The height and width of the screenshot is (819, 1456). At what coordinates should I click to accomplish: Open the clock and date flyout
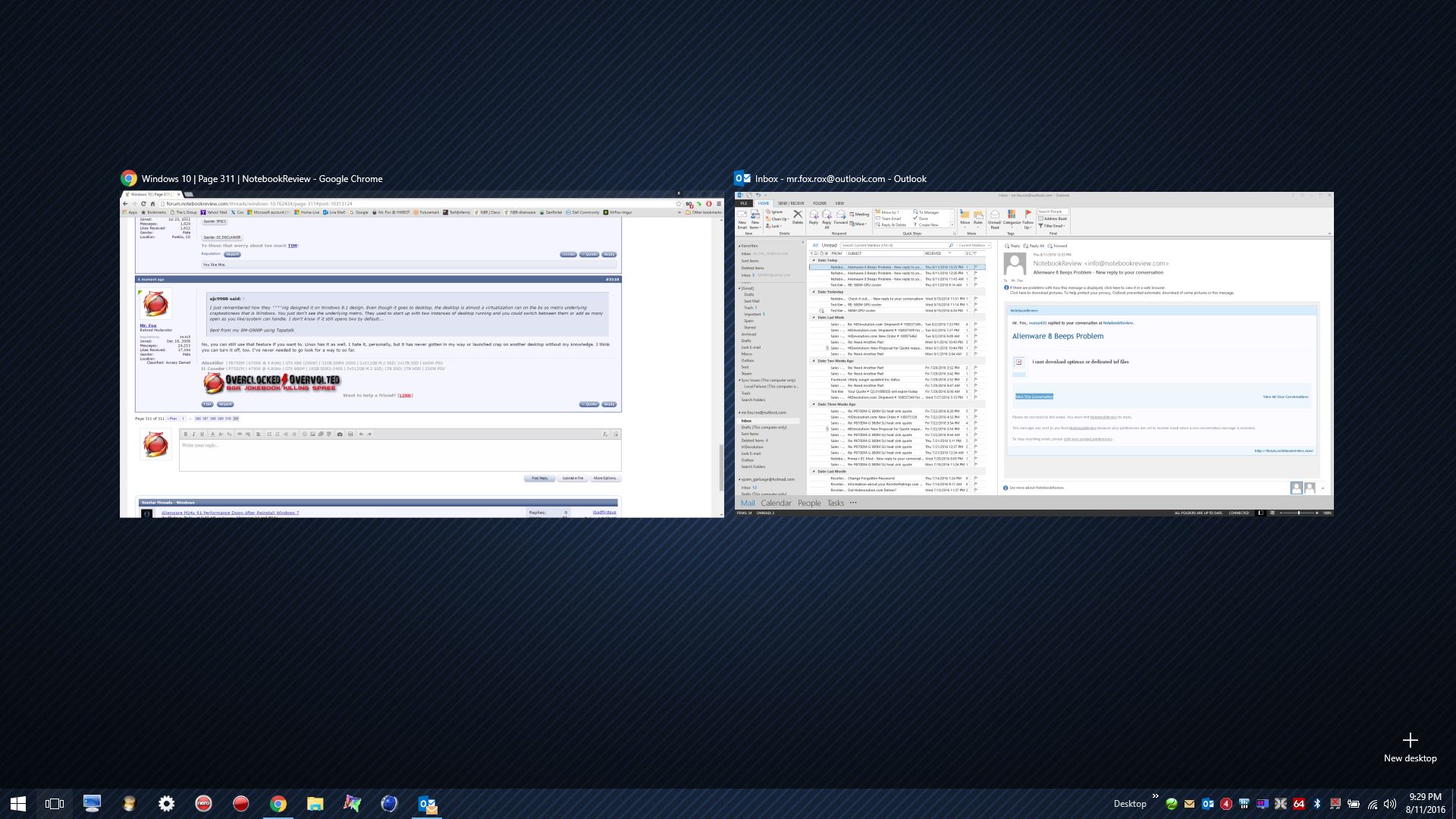coord(1425,804)
